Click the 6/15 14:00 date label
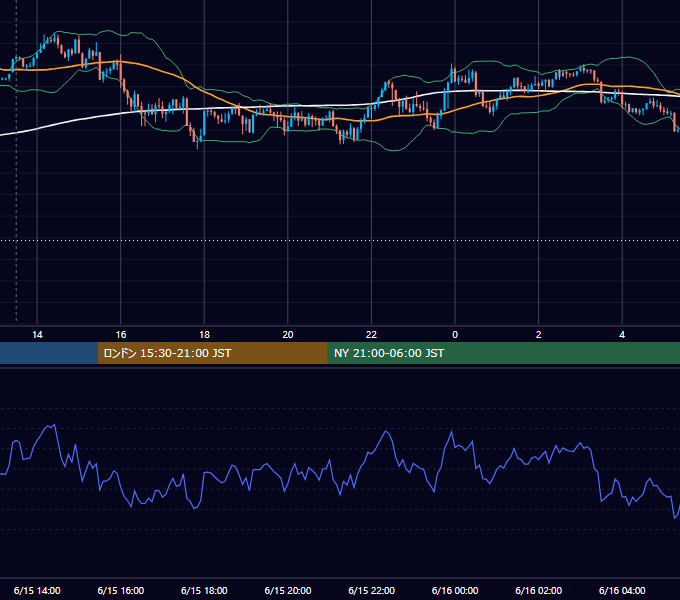This screenshot has height=600, width=680. 37,590
